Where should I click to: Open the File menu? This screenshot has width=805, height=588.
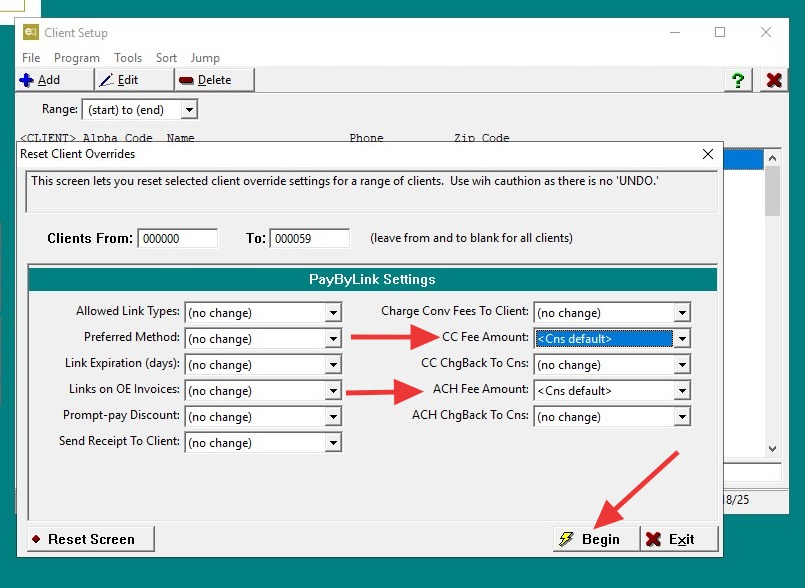click(31, 58)
